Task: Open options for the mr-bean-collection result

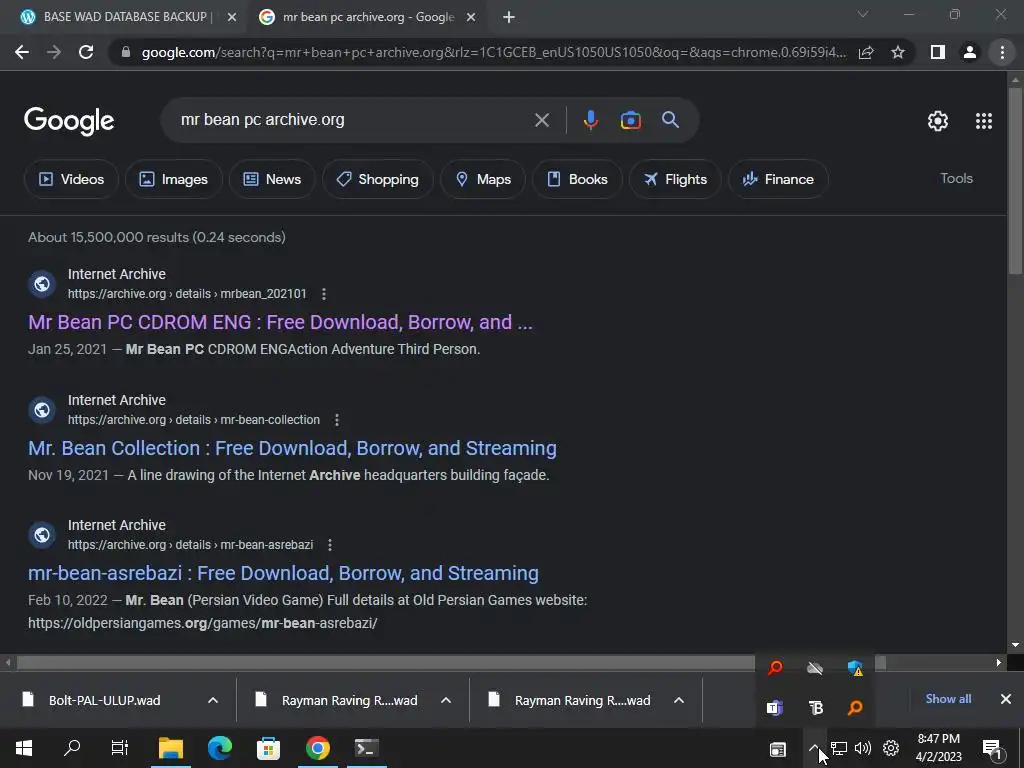Action: click(337, 420)
